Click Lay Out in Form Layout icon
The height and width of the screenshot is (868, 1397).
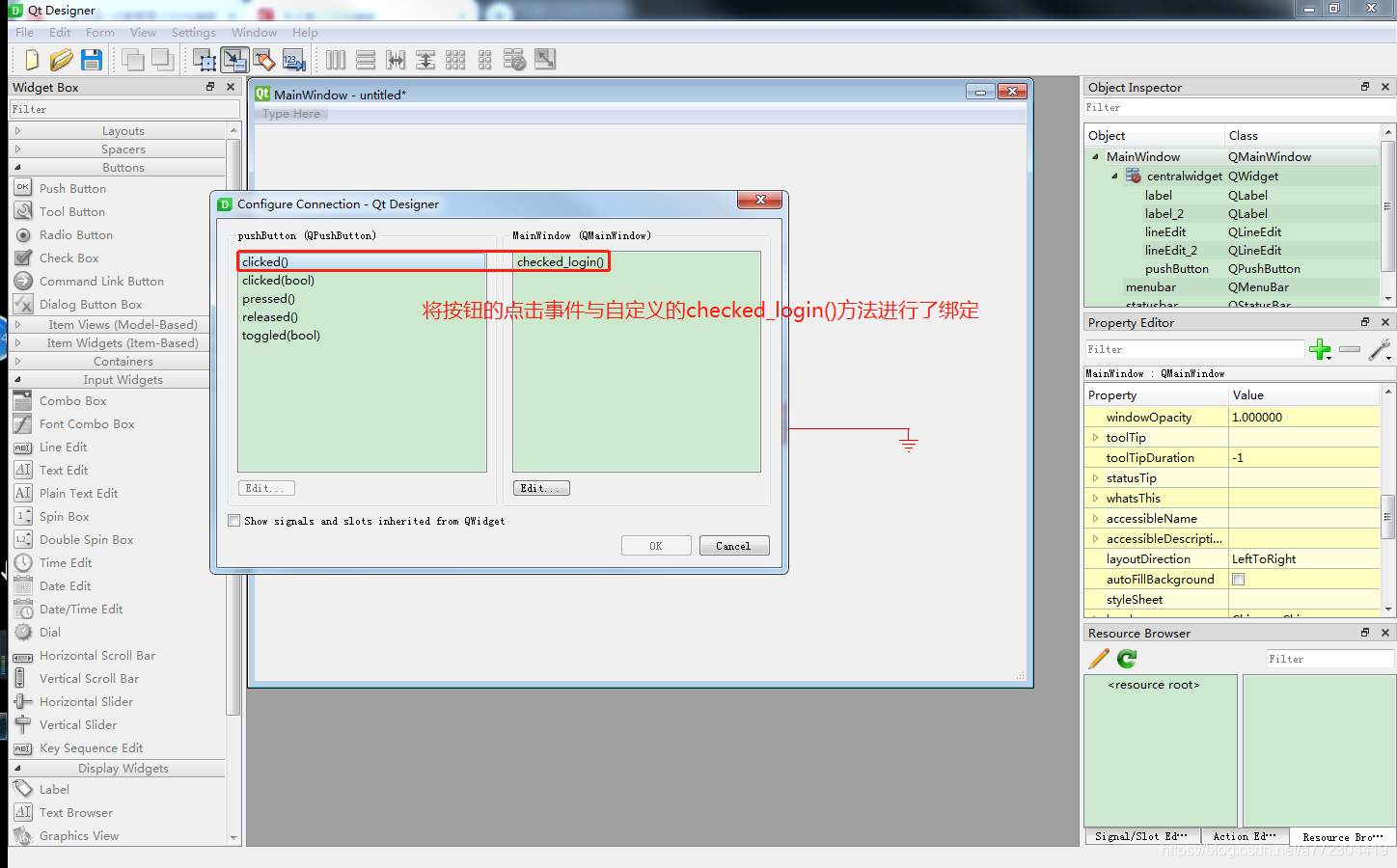click(x=485, y=60)
